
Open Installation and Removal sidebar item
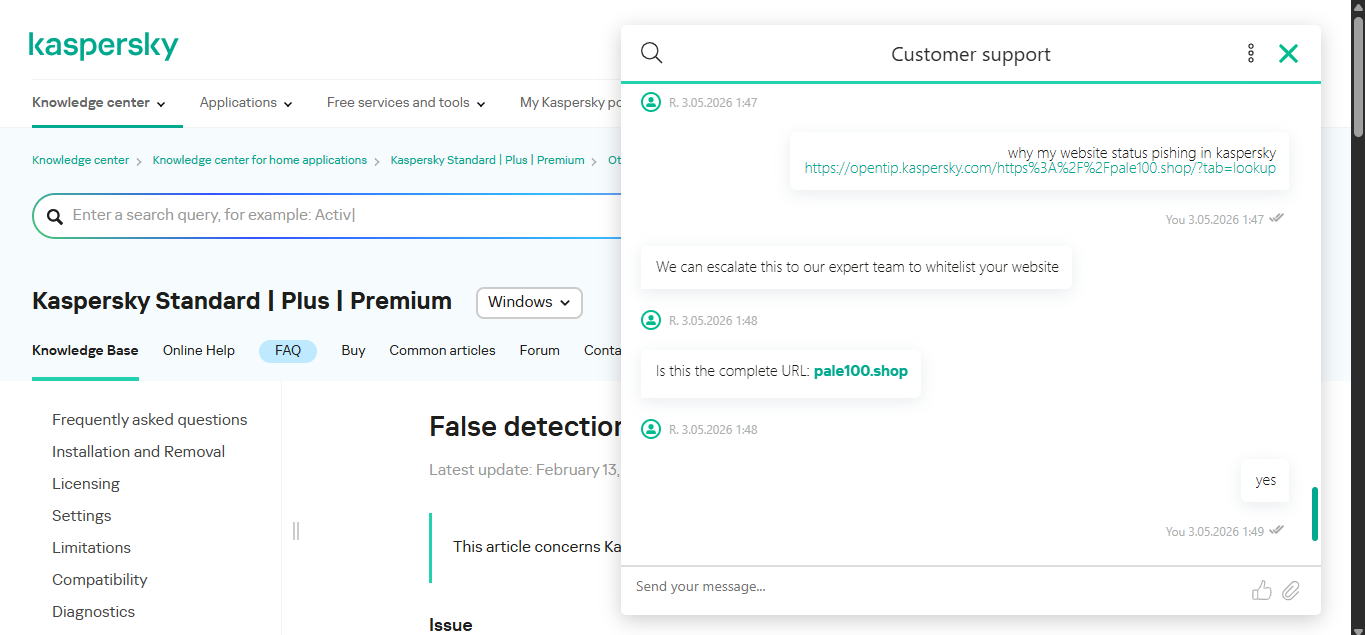(139, 452)
